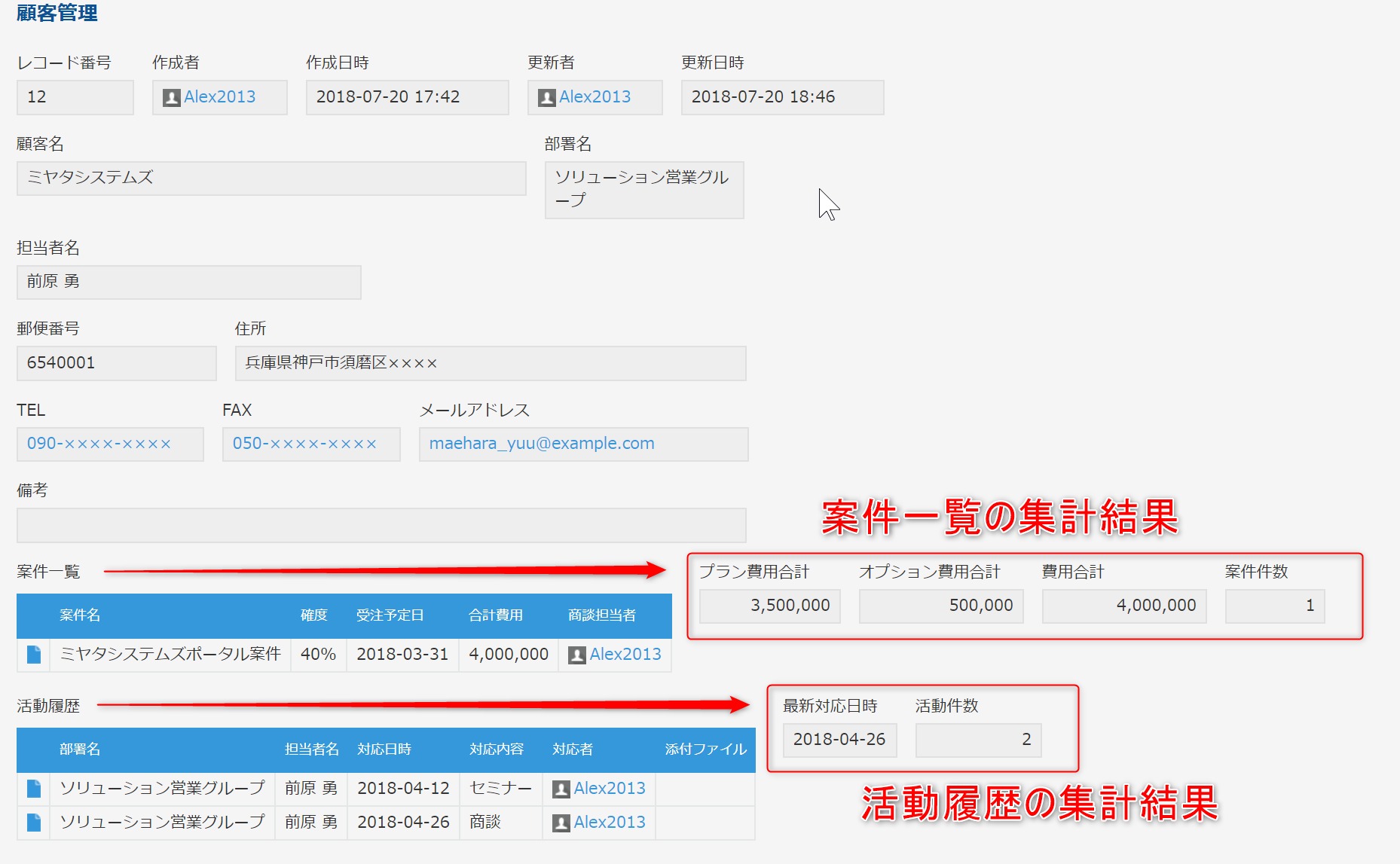Open the record icon of the セミナー activity row
This screenshot has height=864, width=1400.
click(33, 788)
